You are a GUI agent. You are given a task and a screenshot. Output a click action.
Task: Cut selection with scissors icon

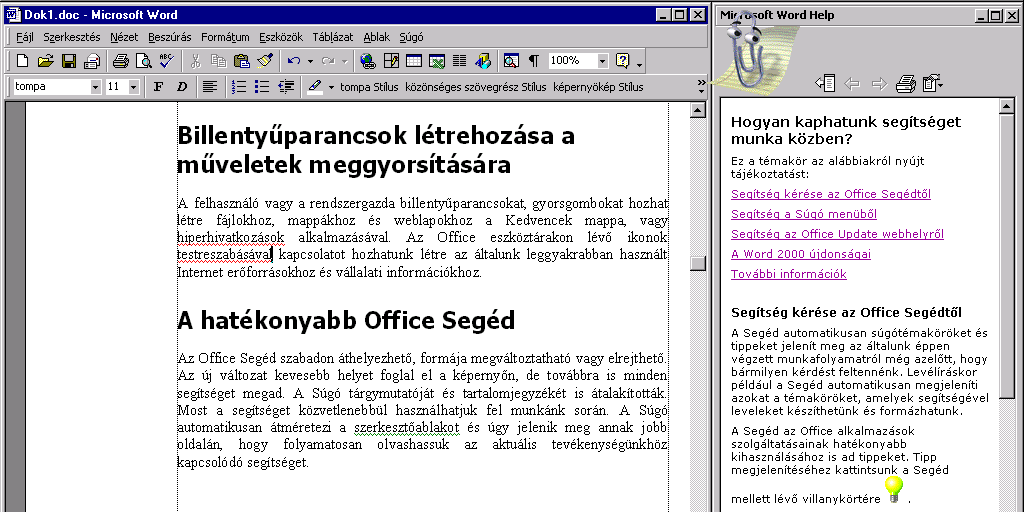[195, 61]
